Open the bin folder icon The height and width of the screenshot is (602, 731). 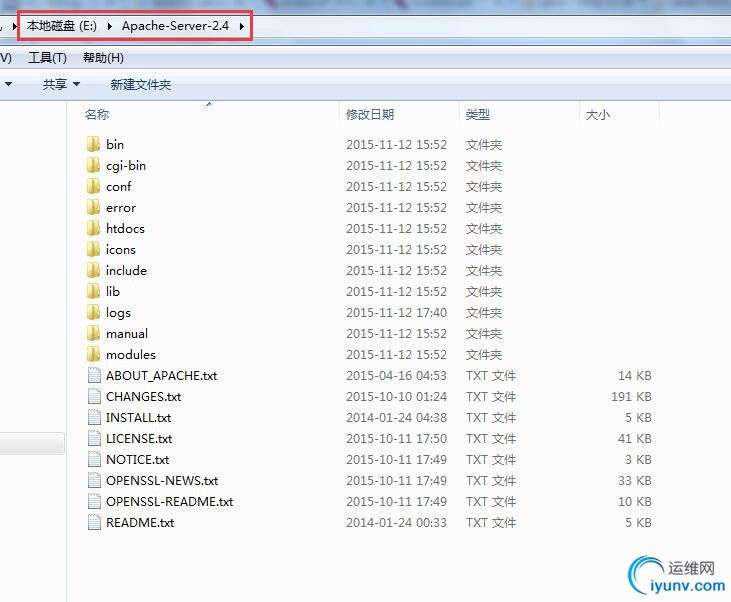[93, 144]
